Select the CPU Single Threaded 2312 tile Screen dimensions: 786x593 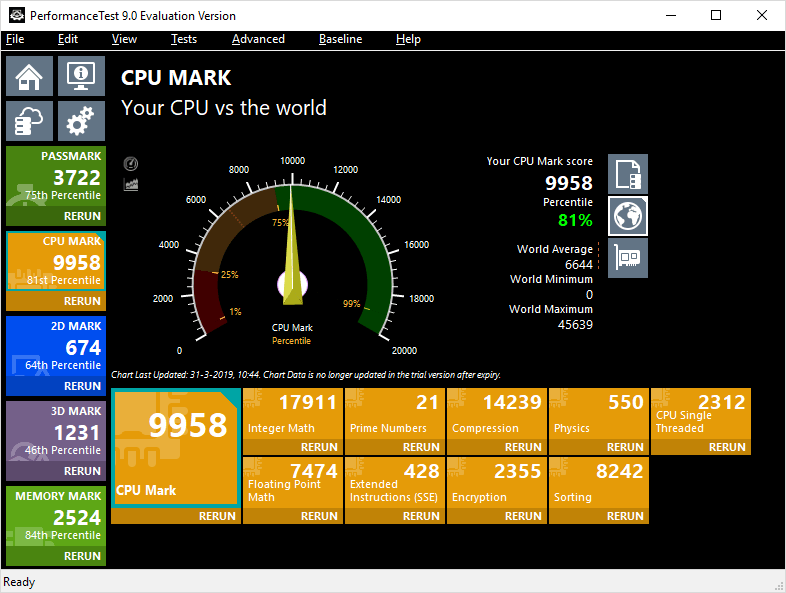pyautogui.click(x=701, y=414)
